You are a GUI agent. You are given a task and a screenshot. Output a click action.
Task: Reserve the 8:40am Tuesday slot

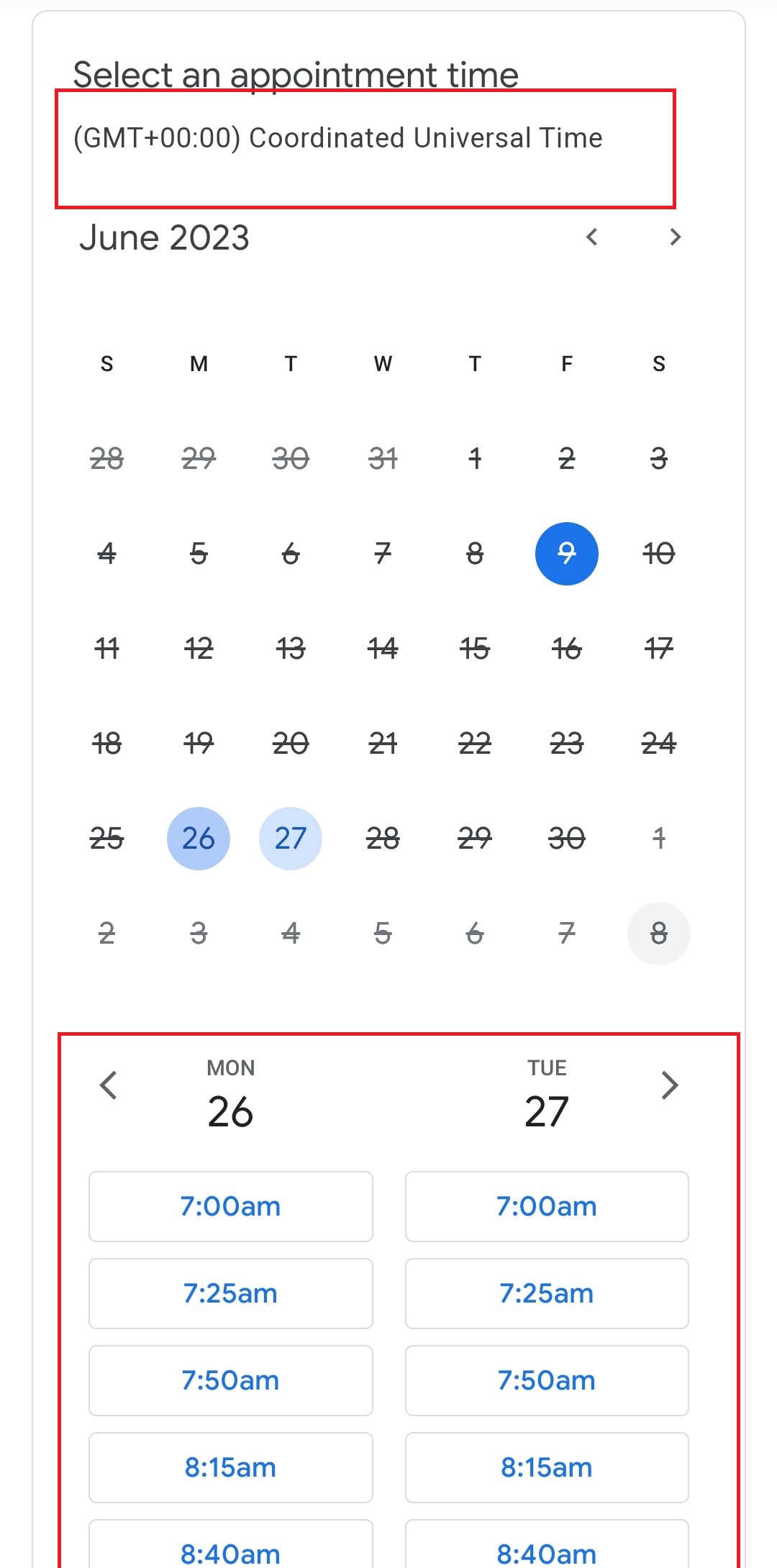[x=547, y=1548]
